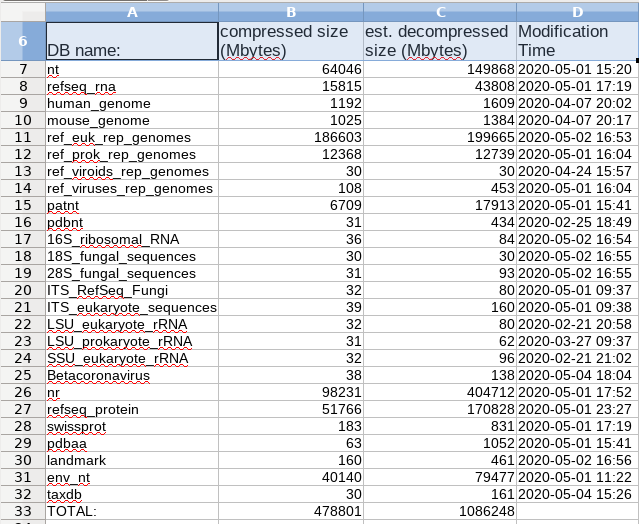639x524 pixels.
Task: Select the "Modification Time" header cell
Action: pos(577,41)
